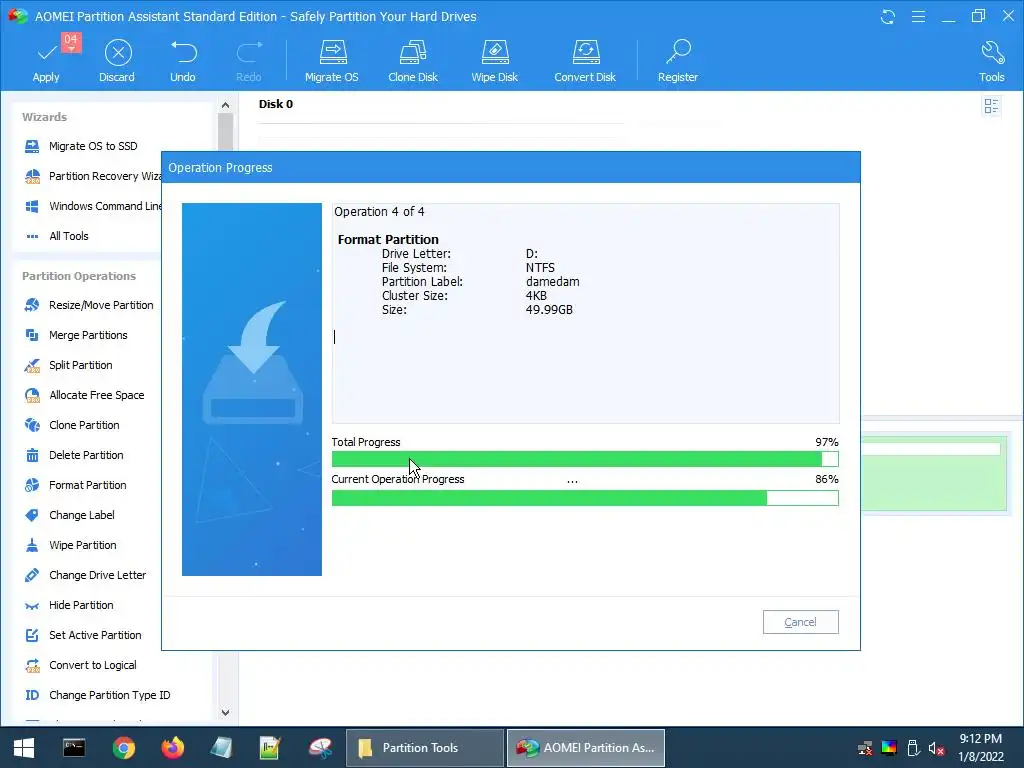Viewport: 1024px width, 768px height.
Task: Undo the last operation
Action: [x=183, y=61]
